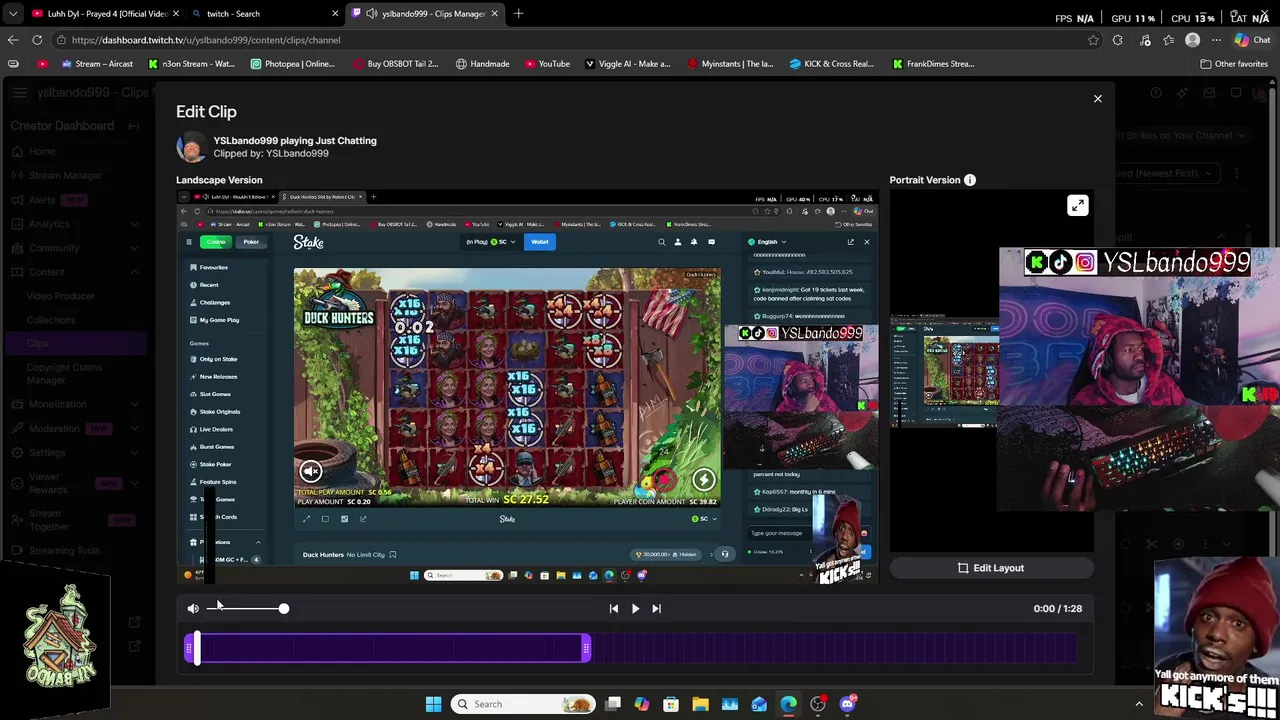Image resolution: width=1280 pixels, height=720 pixels.
Task: Click the volume slider handle
Action: [284, 608]
